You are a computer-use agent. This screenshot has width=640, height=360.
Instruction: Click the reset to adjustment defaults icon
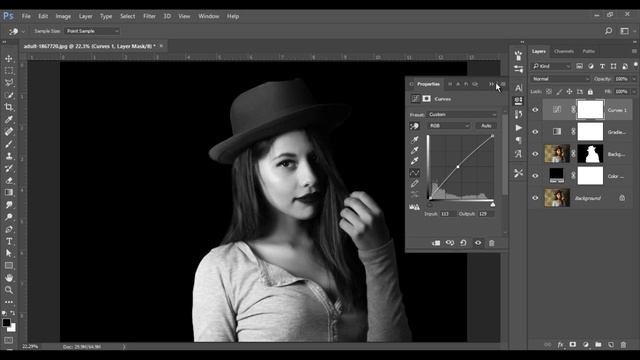click(x=463, y=243)
